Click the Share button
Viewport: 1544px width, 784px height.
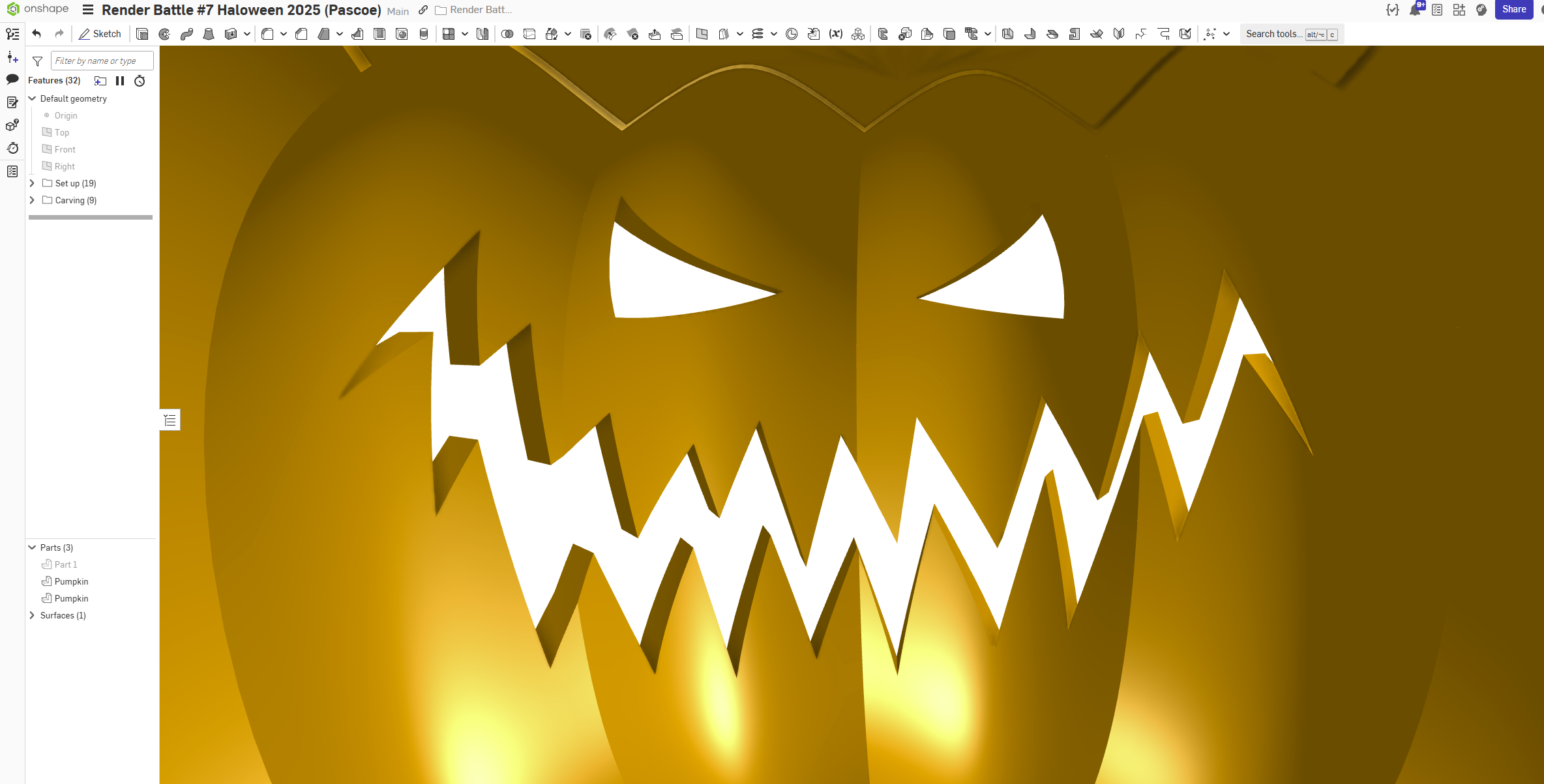1513,10
